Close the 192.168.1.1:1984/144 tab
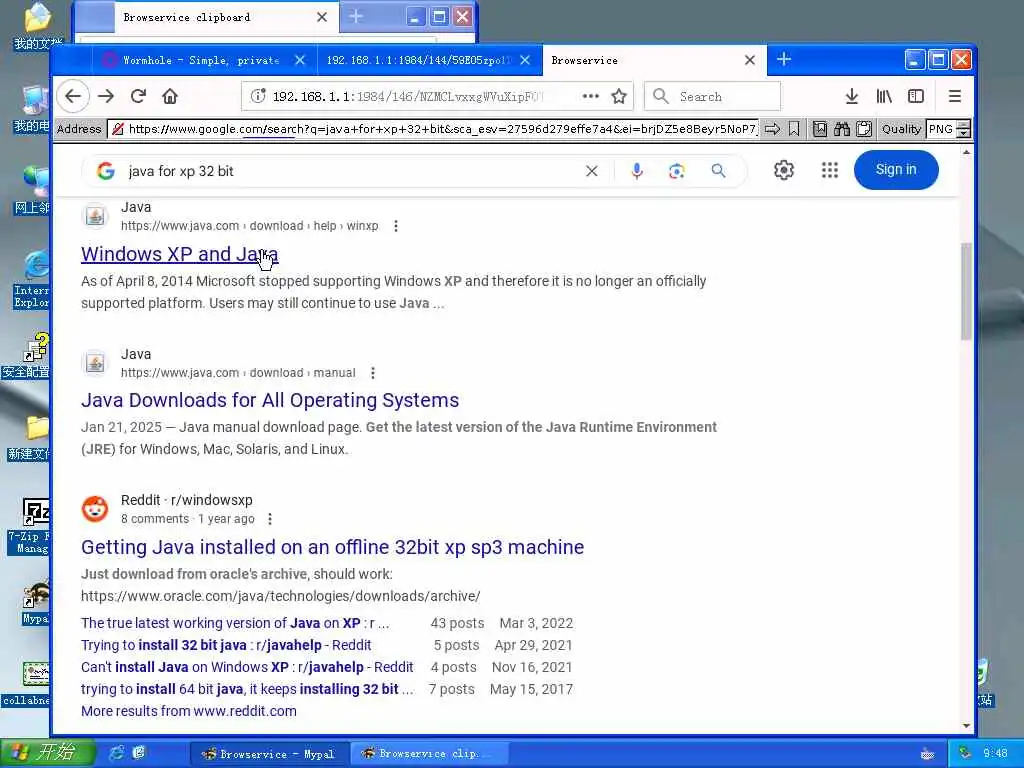Image resolution: width=1024 pixels, height=768 pixels. [525, 60]
